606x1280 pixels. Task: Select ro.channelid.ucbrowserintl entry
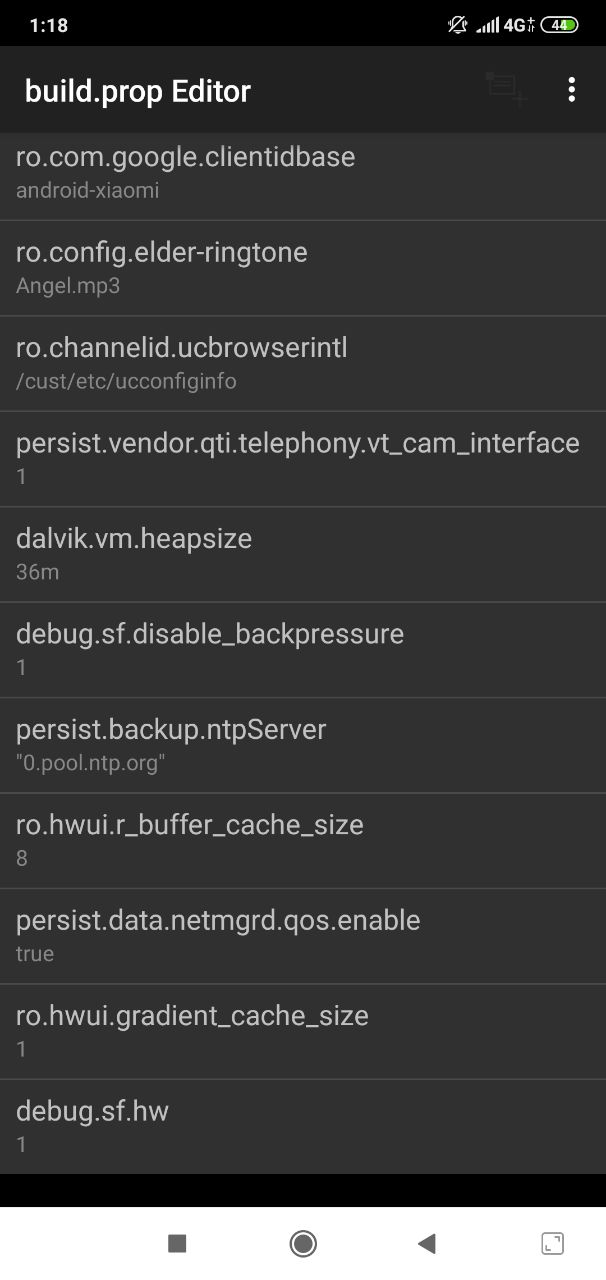[303, 364]
